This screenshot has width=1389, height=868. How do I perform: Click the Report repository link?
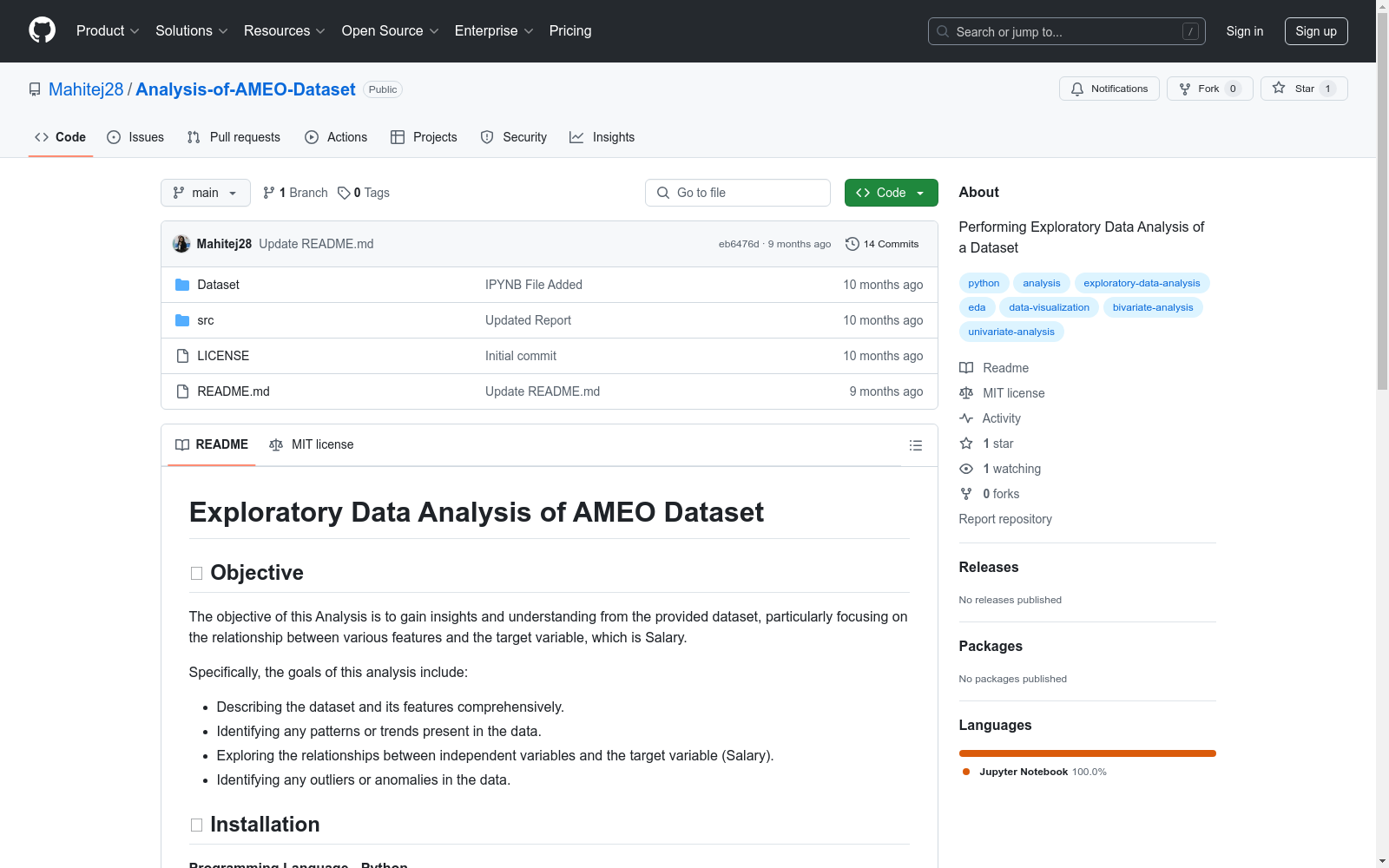tap(1005, 519)
